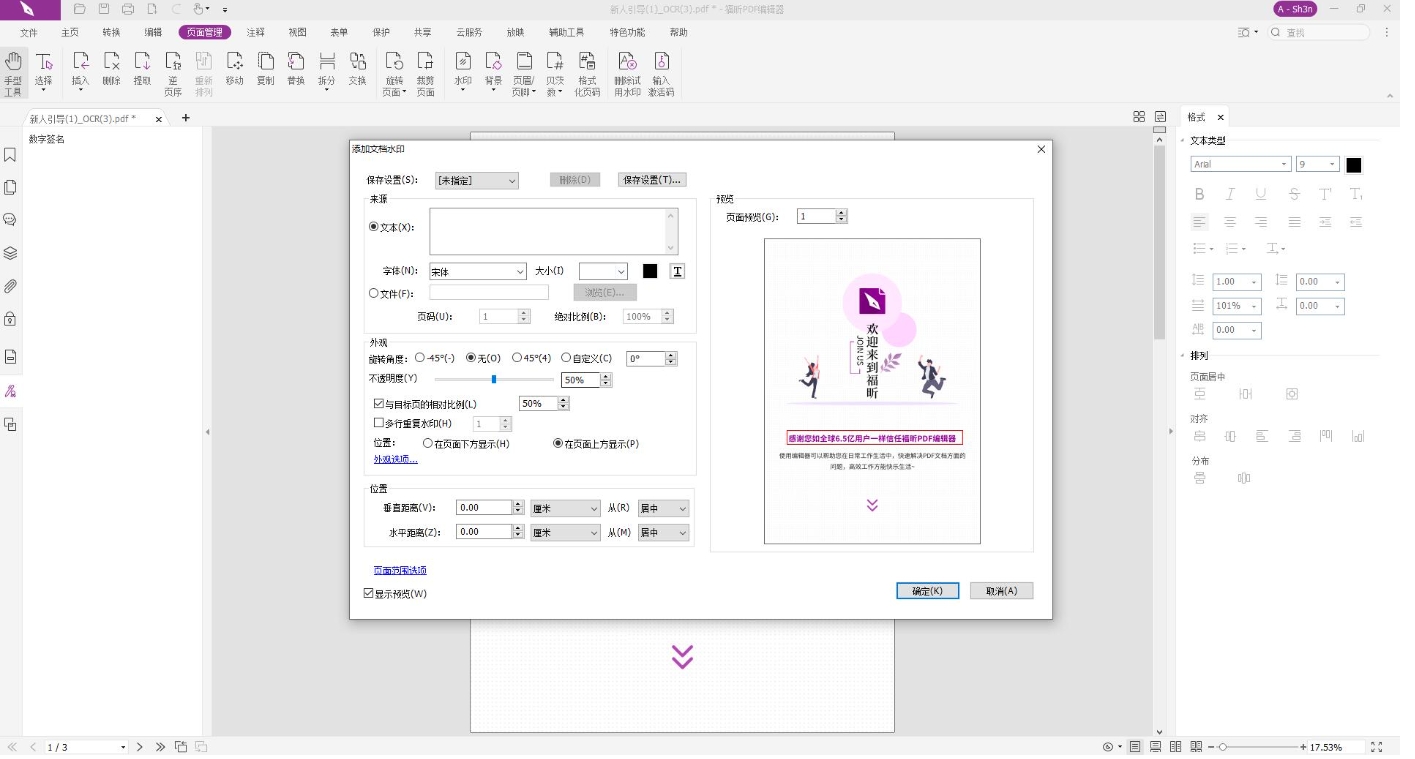Image resolution: width=1415 pixels, height=759 pixels.
Task: Expand the saved settings dropdown
Action: 477,181
